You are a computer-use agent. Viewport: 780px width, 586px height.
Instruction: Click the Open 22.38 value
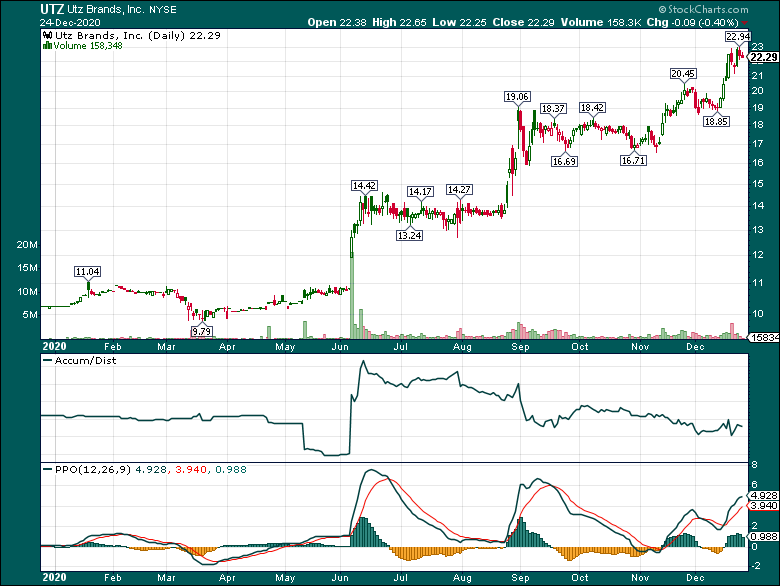[x=337, y=22]
